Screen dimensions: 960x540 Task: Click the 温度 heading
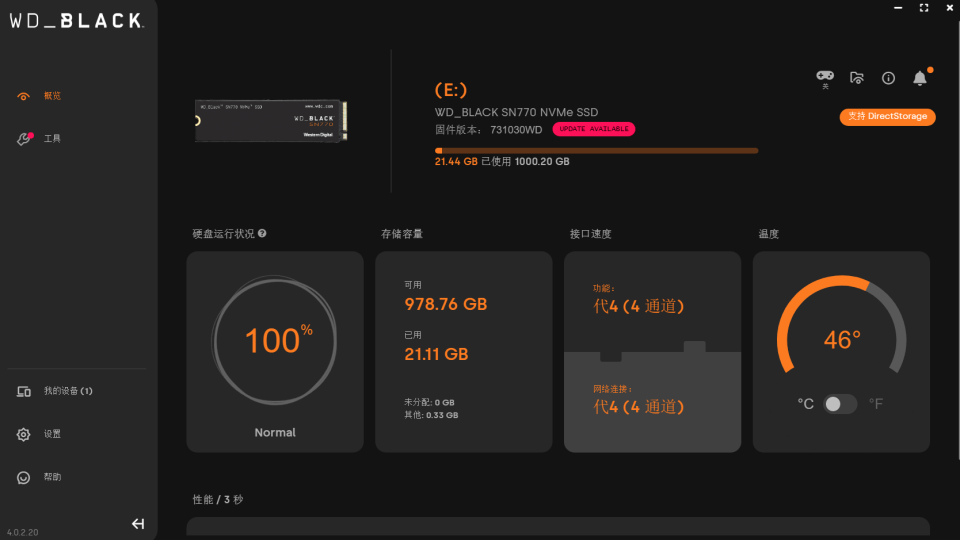click(x=768, y=234)
